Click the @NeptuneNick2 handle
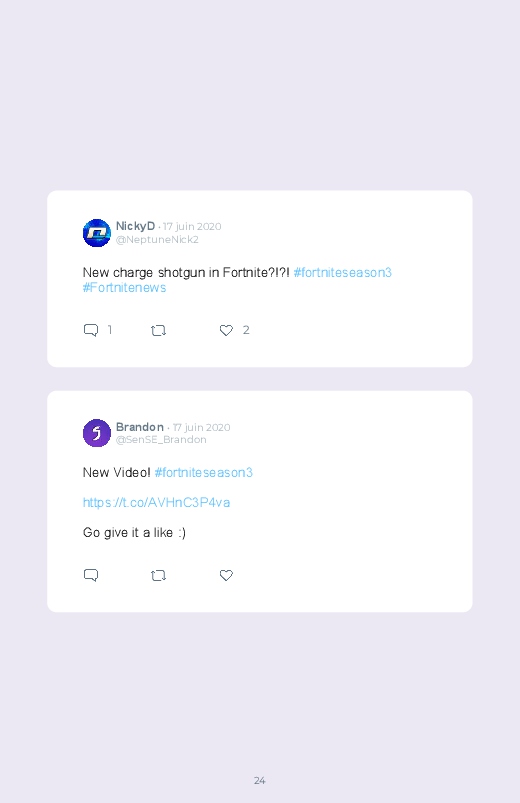The width and height of the screenshot is (520, 803). coord(157,240)
